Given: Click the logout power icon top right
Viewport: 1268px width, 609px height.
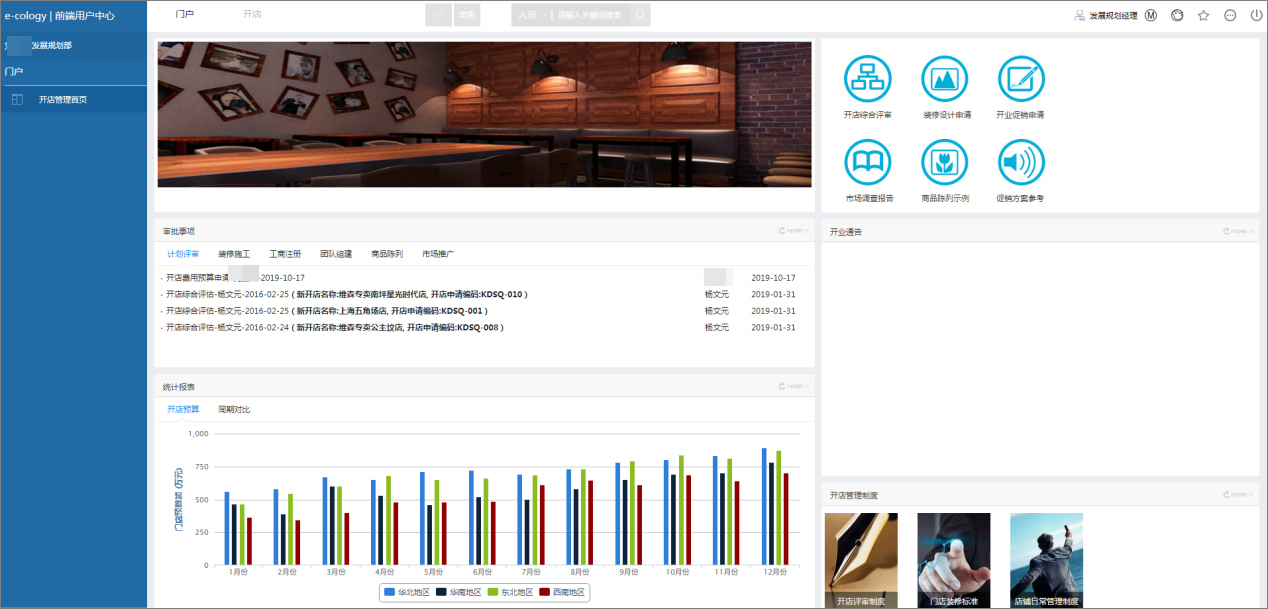Looking at the screenshot, I should pyautogui.click(x=1255, y=15).
